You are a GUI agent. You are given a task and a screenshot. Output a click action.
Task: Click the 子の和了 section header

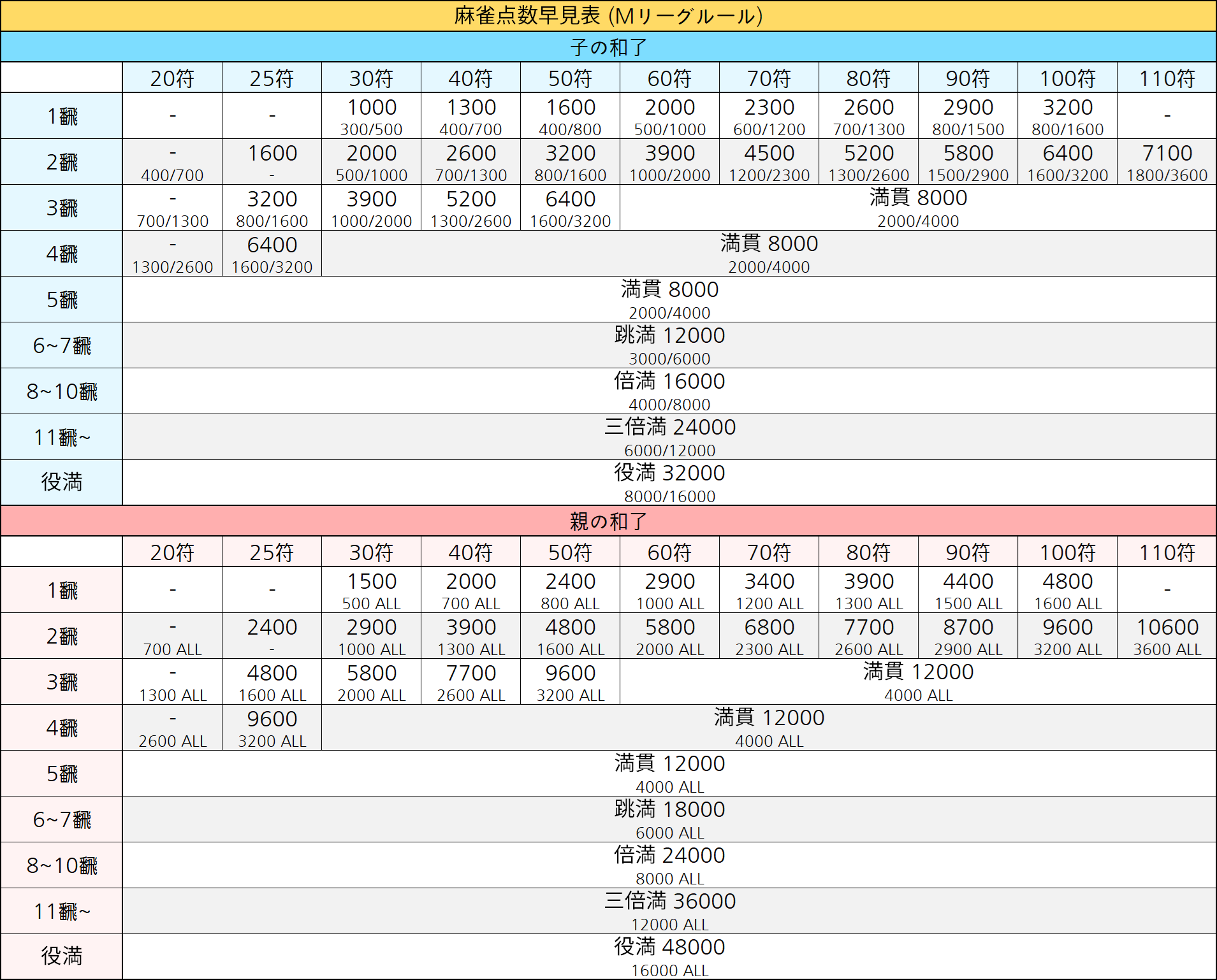[608, 47]
